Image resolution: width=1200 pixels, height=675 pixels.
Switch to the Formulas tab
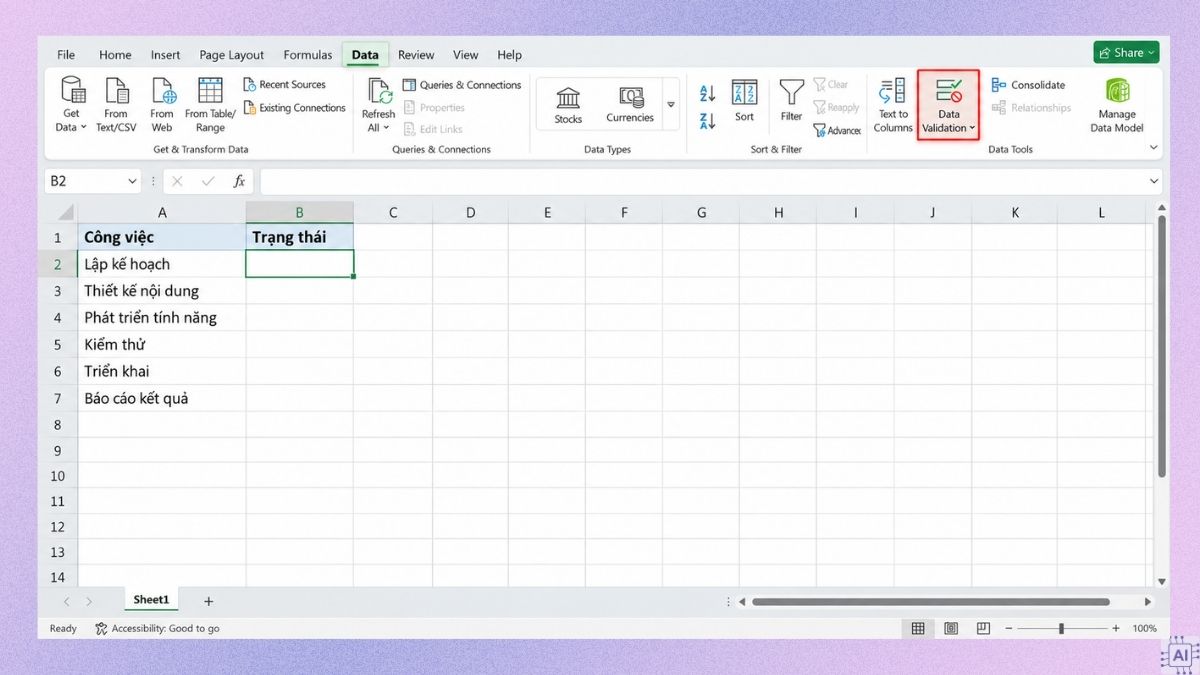coord(308,55)
